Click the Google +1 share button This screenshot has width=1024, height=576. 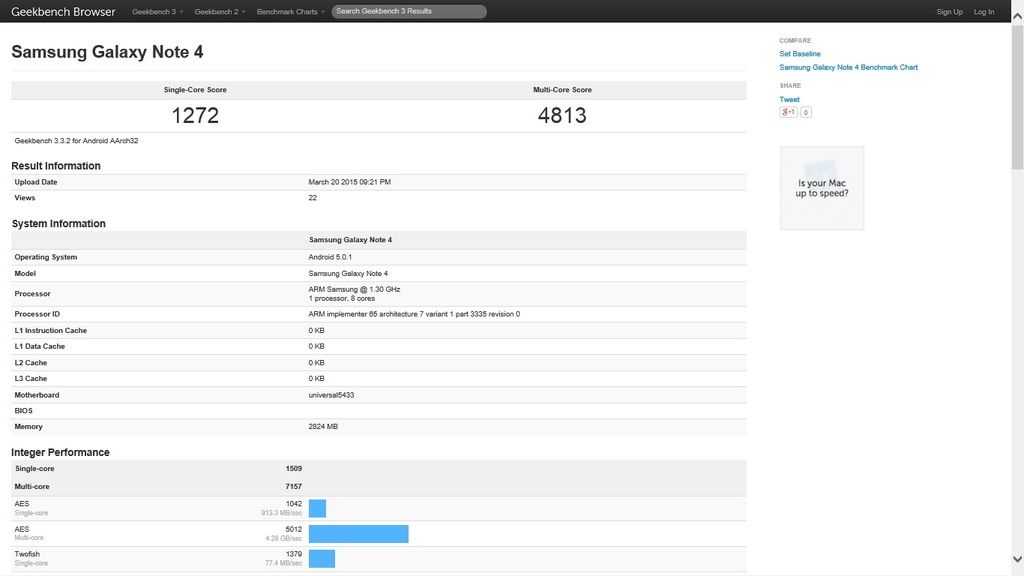pos(788,112)
